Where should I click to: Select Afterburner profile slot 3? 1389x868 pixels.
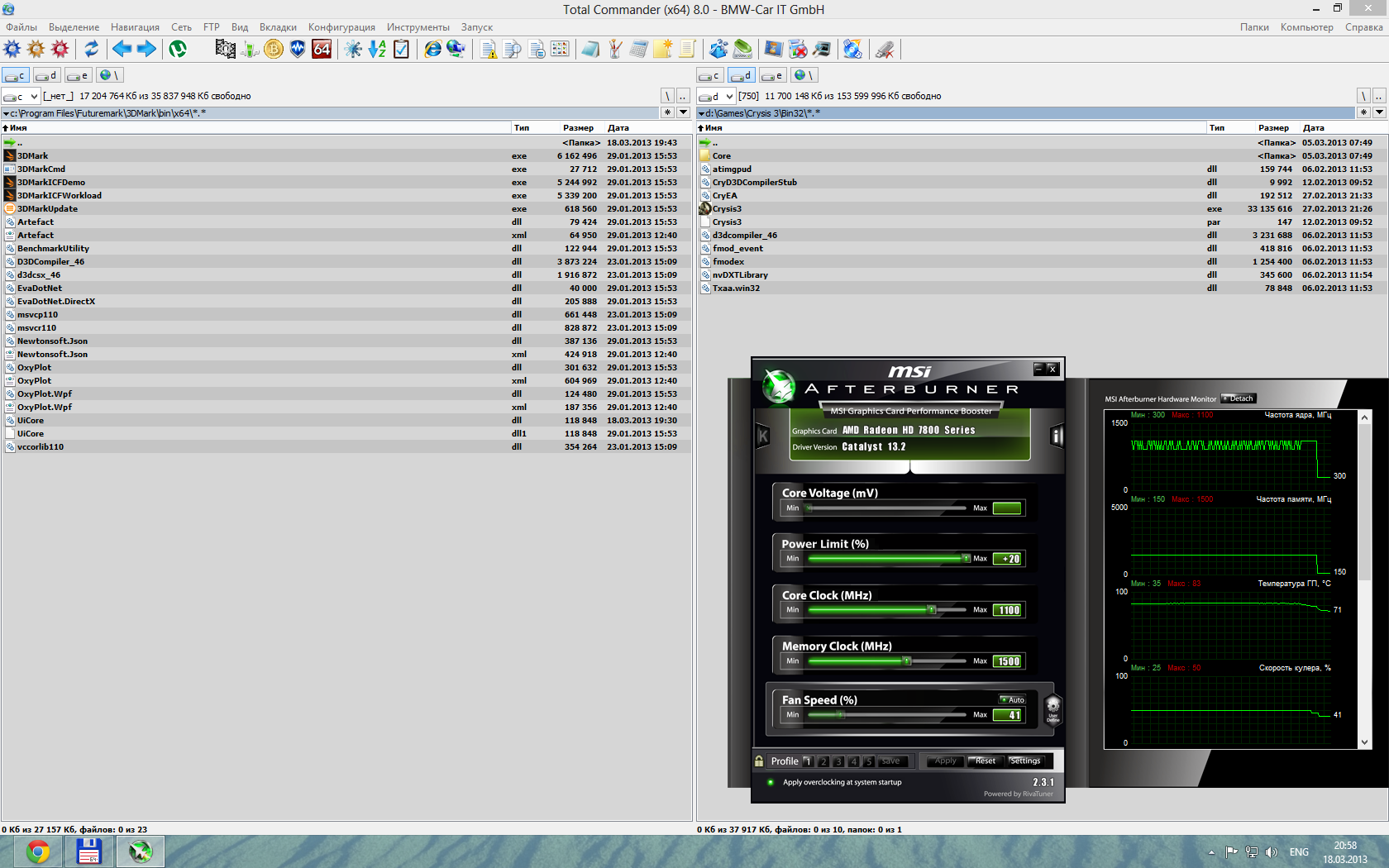pos(838,761)
